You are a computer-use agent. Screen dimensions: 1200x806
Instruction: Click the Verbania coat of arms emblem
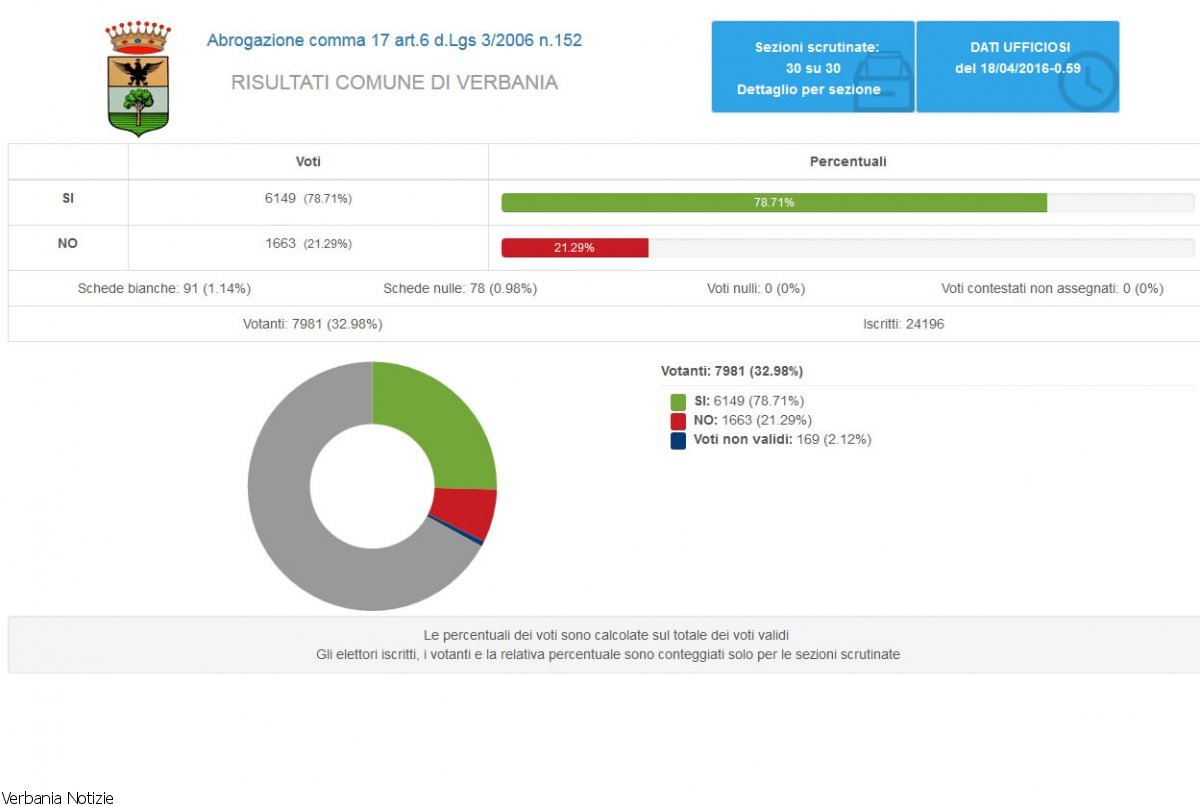tap(138, 78)
